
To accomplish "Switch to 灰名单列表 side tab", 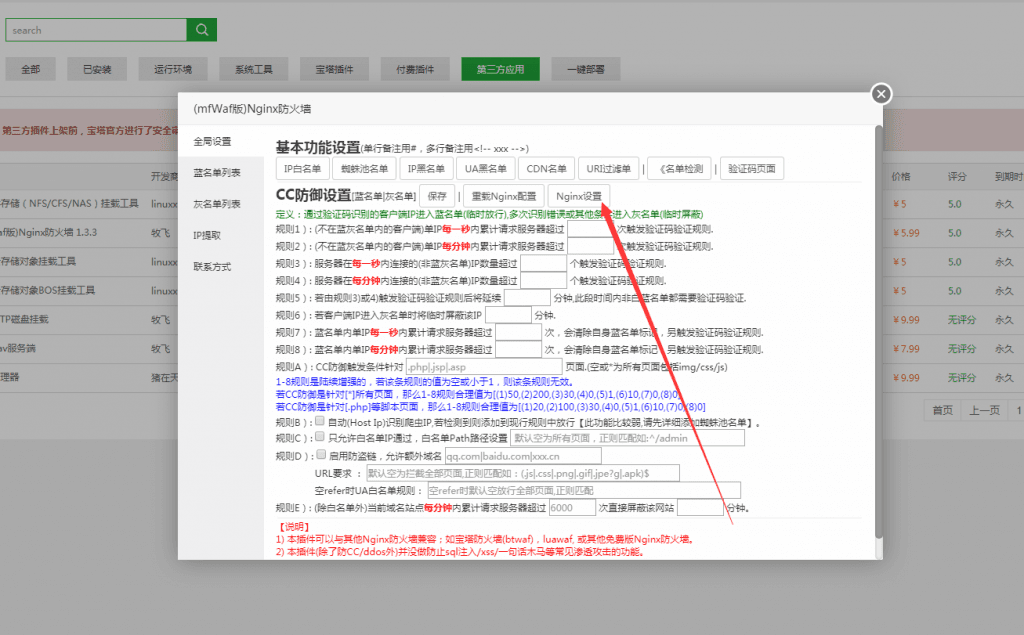I will 217,204.
